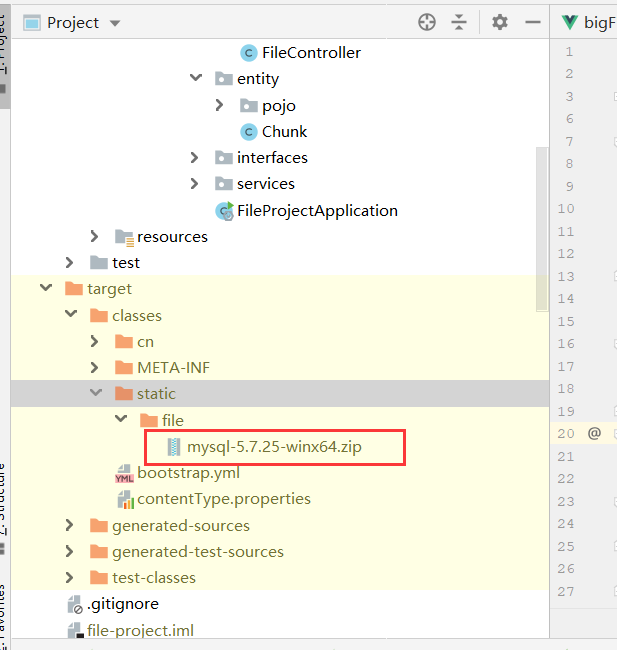Click the fold marker beside line 3

pyautogui.click(x=615, y=97)
